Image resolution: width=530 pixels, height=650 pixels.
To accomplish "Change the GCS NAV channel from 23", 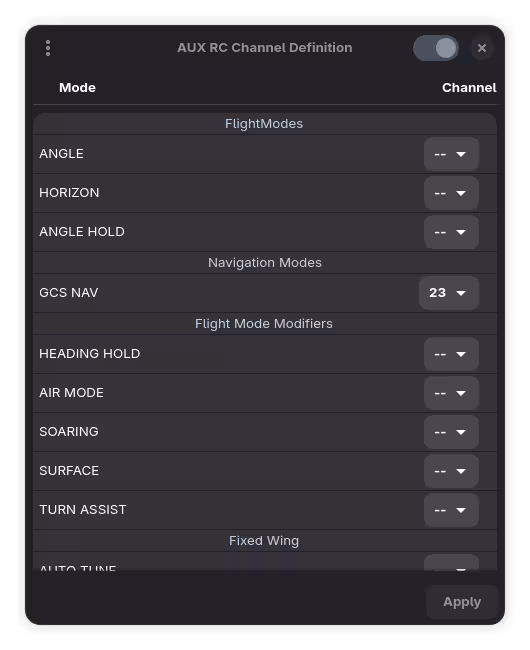I will (449, 293).
